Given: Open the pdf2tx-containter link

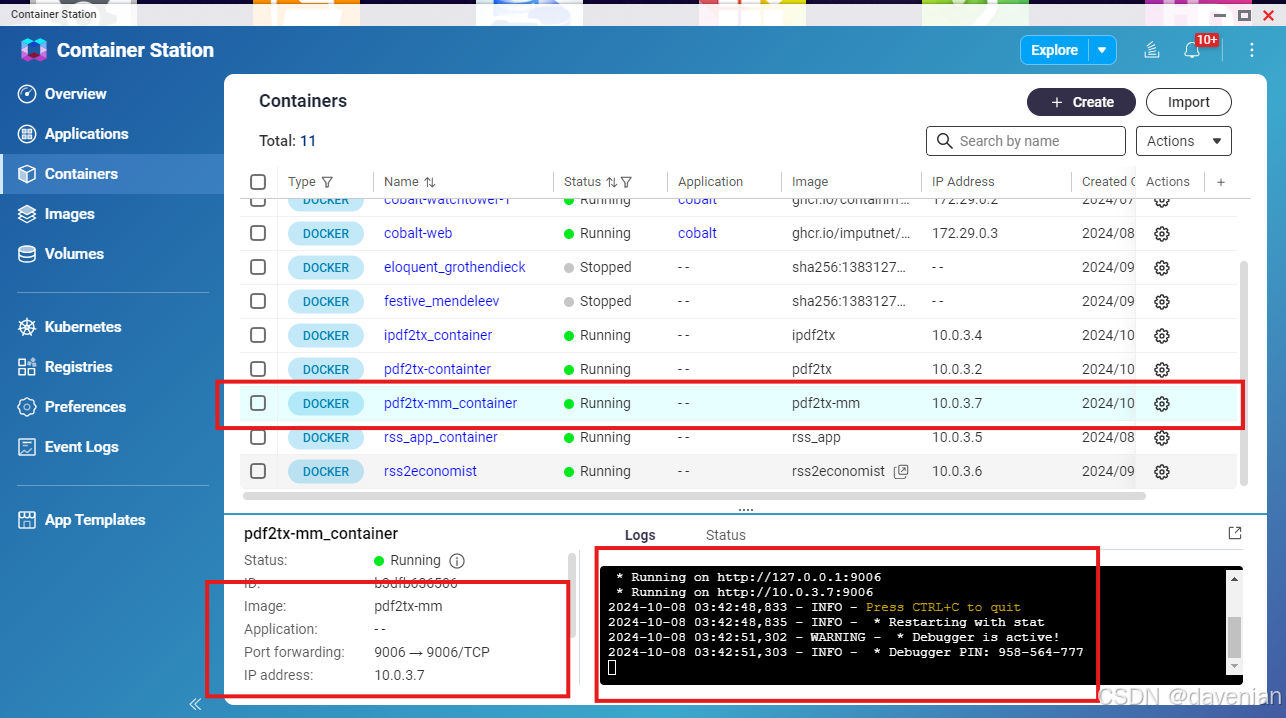Looking at the screenshot, I should (x=437, y=369).
